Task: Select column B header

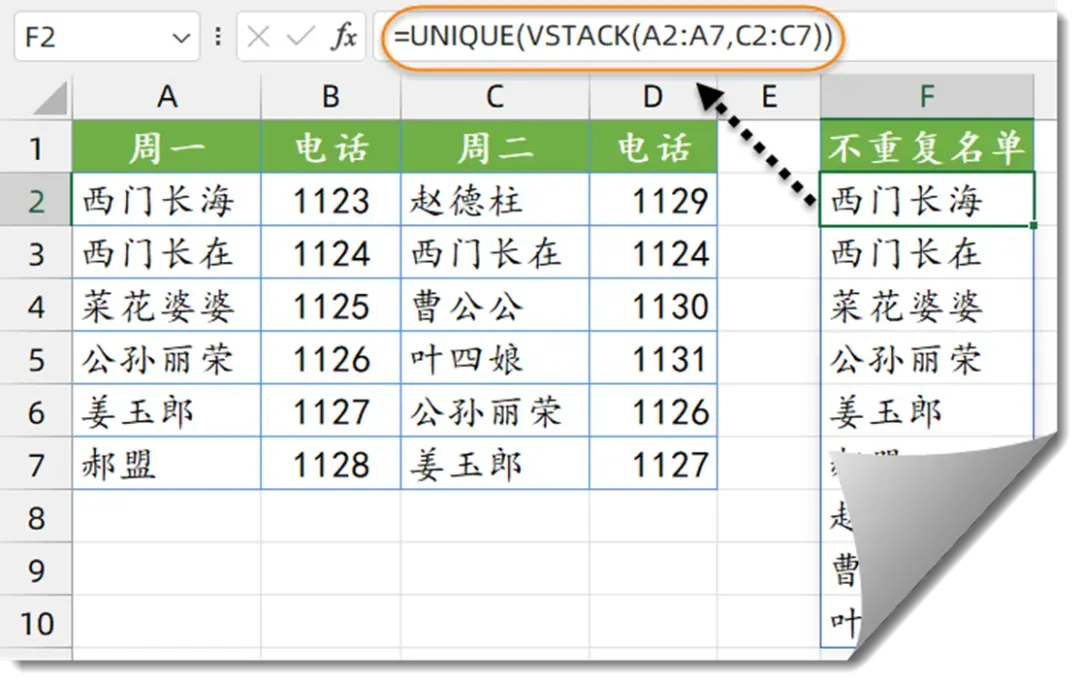Action: (331, 97)
